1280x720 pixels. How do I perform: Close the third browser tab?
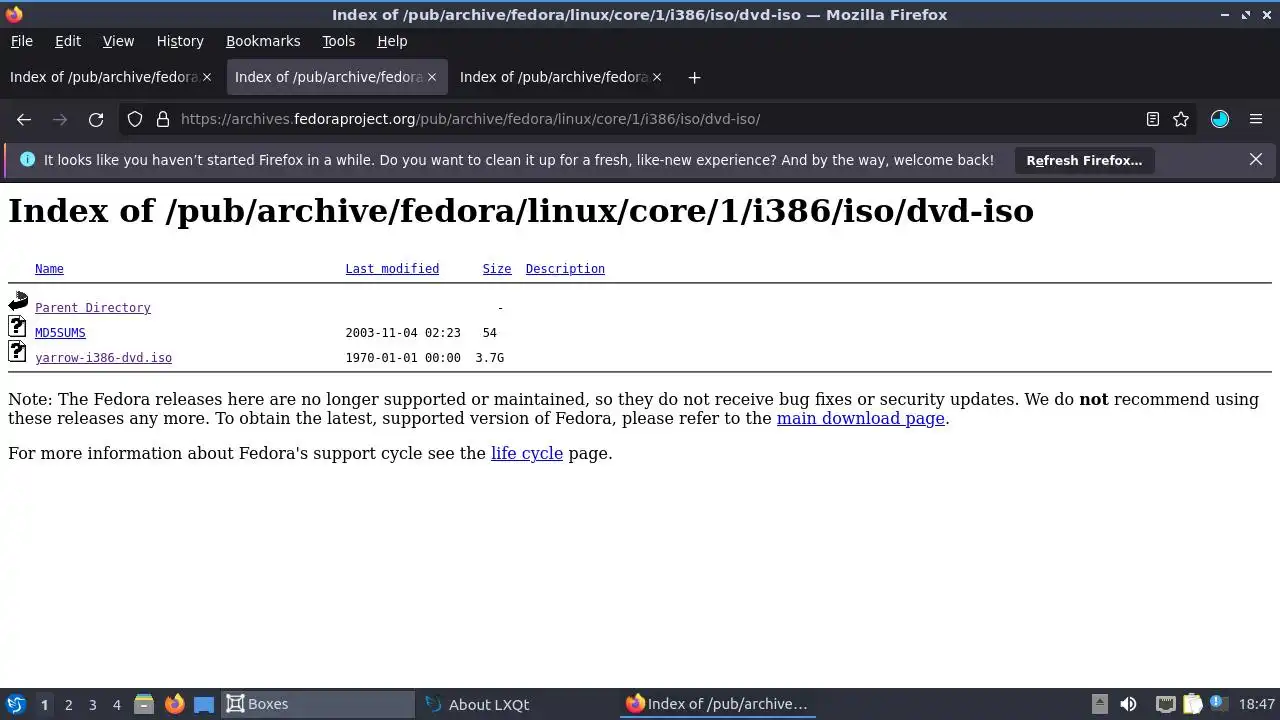click(x=657, y=77)
